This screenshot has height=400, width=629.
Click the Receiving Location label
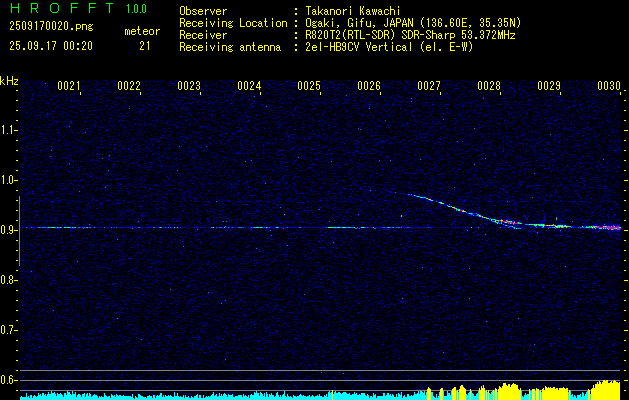233,23
